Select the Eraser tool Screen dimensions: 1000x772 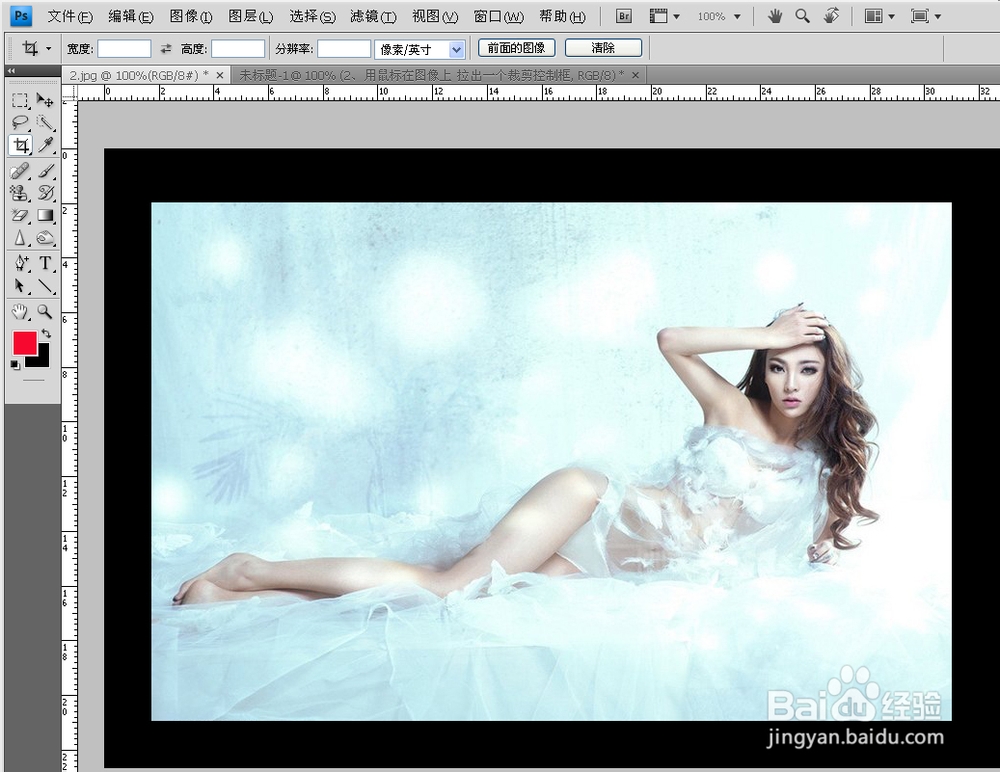point(20,216)
